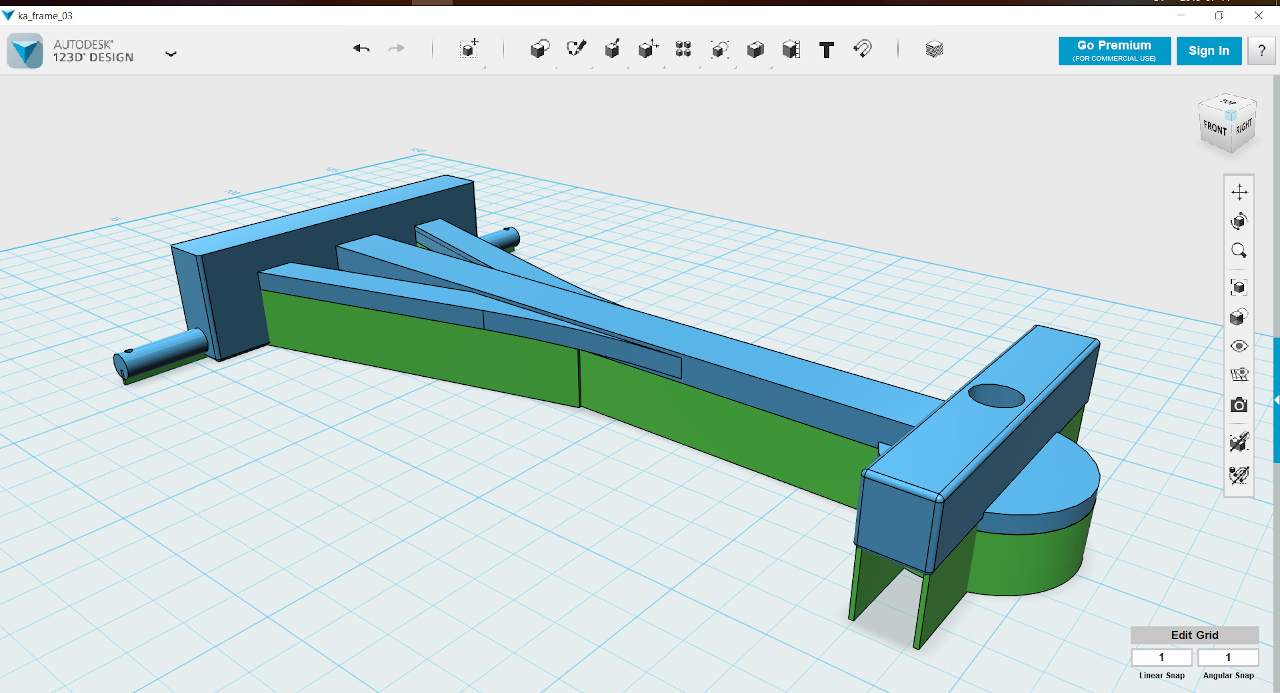Select the Zoom magnifier tool
Image resolution: width=1280 pixels, height=693 pixels.
(1239, 251)
